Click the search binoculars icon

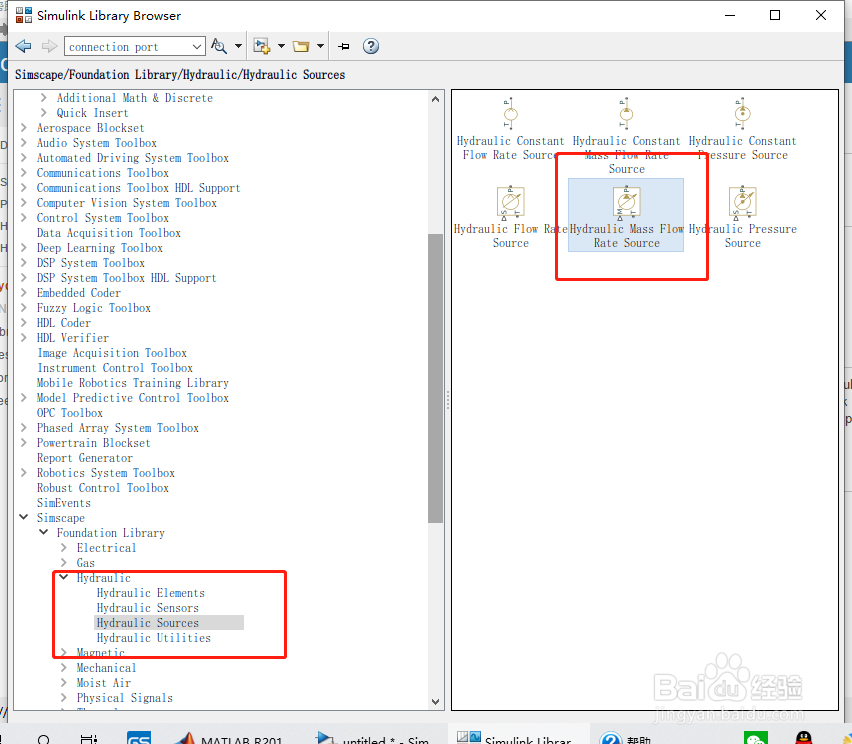[218, 46]
